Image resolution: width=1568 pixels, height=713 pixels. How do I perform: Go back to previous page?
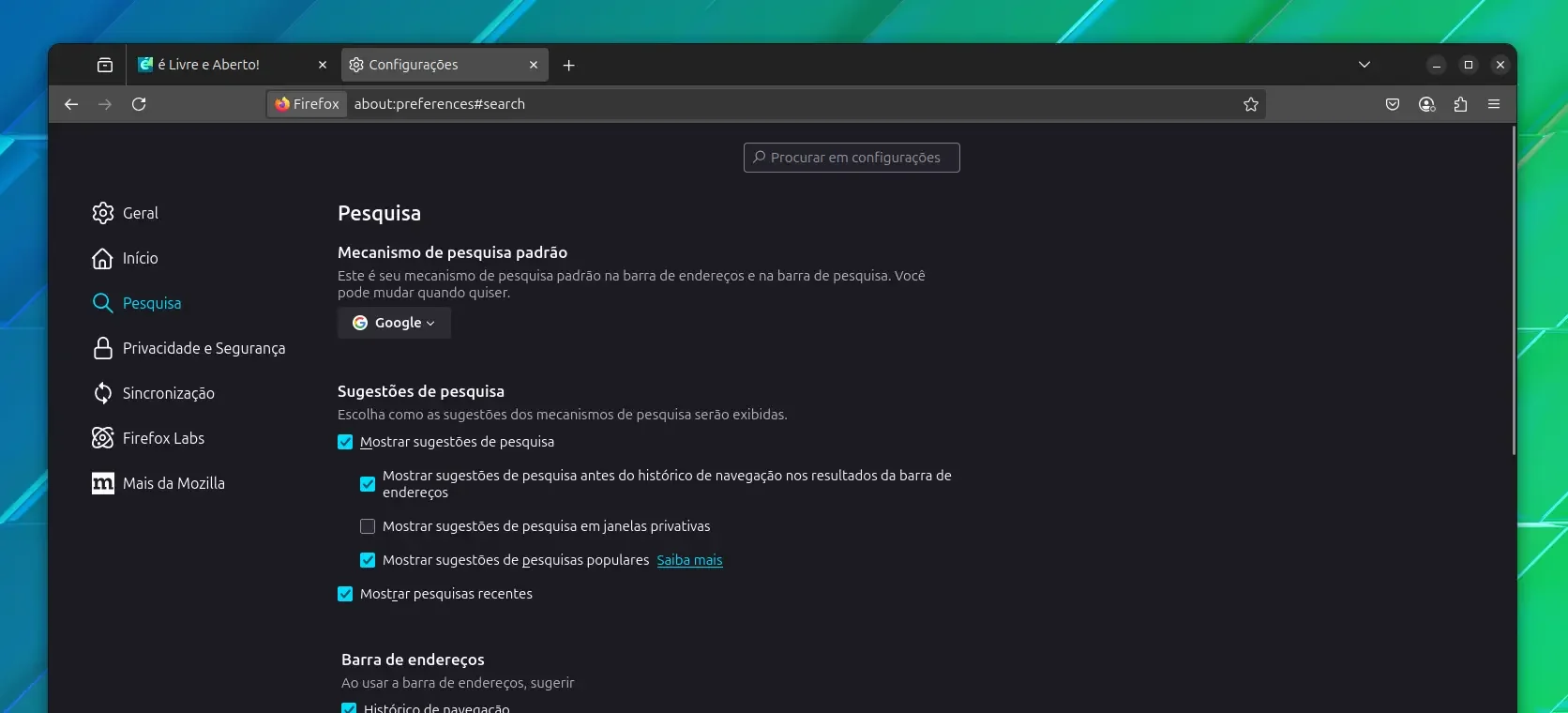tap(71, 104)
